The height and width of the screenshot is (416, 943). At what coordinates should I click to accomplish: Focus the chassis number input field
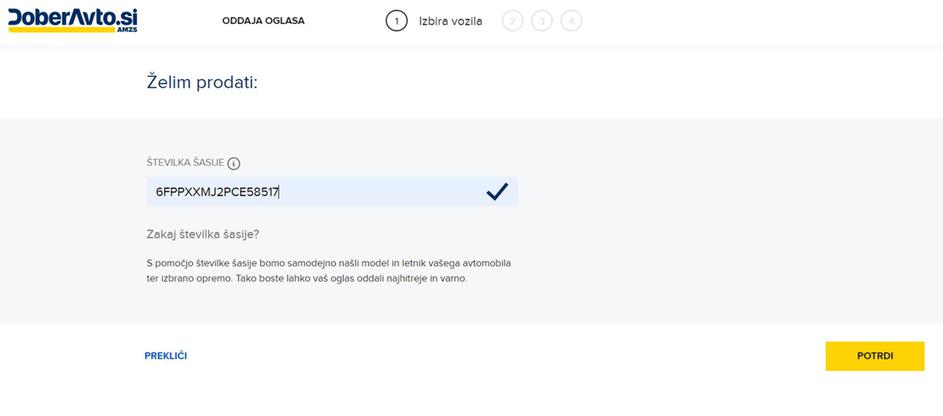click(x=380, y=192)
